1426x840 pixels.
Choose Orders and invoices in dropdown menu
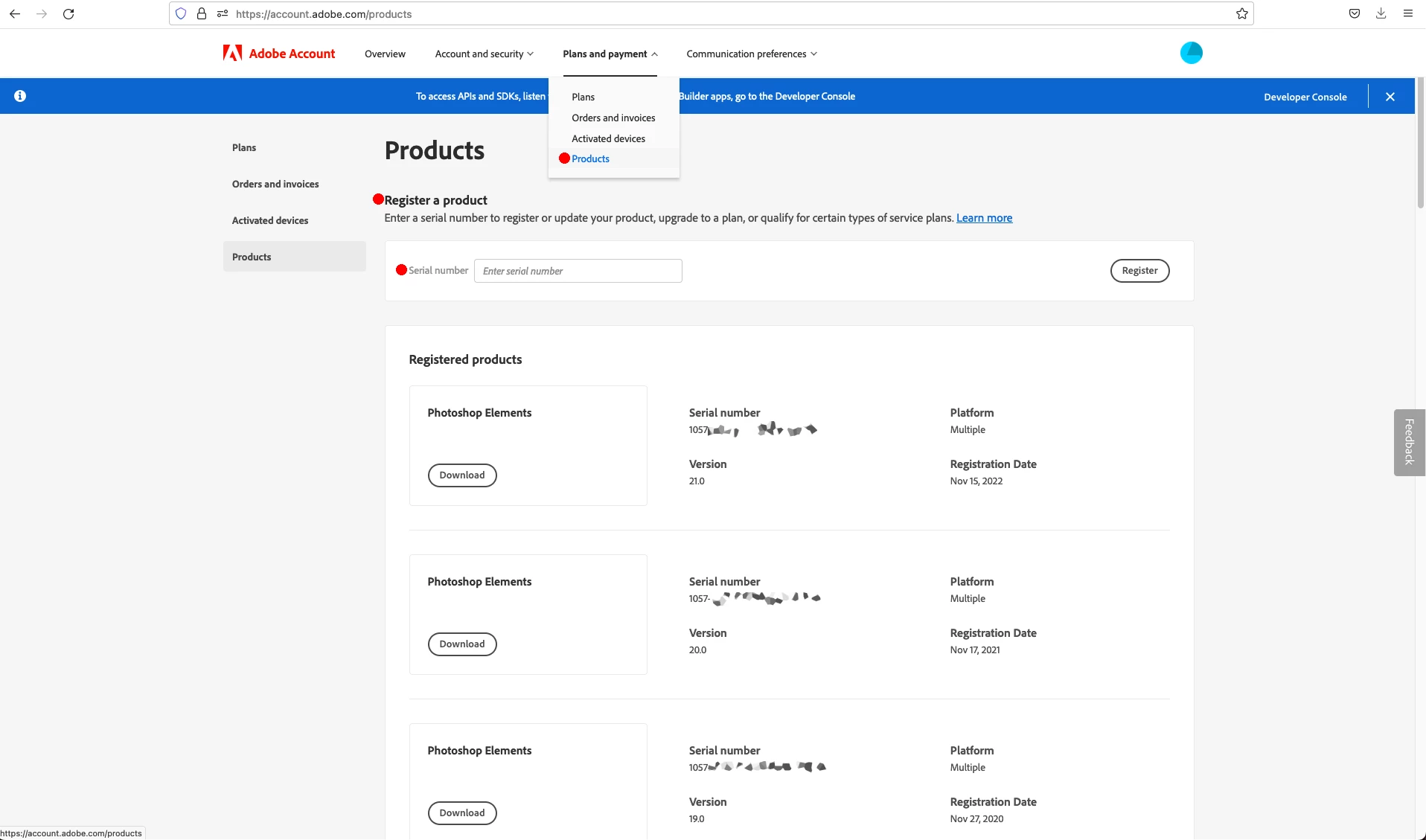(x=613, y=118)
